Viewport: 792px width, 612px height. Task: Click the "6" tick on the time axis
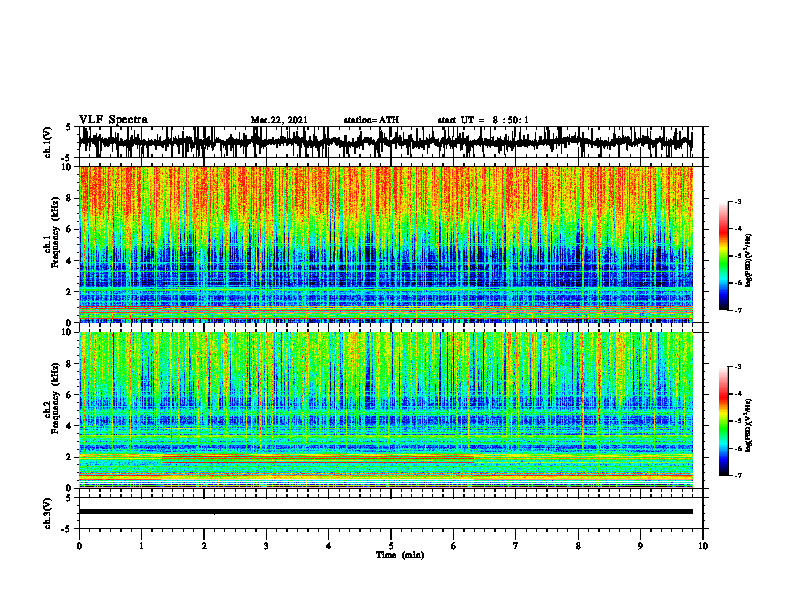tap(454, 546)
